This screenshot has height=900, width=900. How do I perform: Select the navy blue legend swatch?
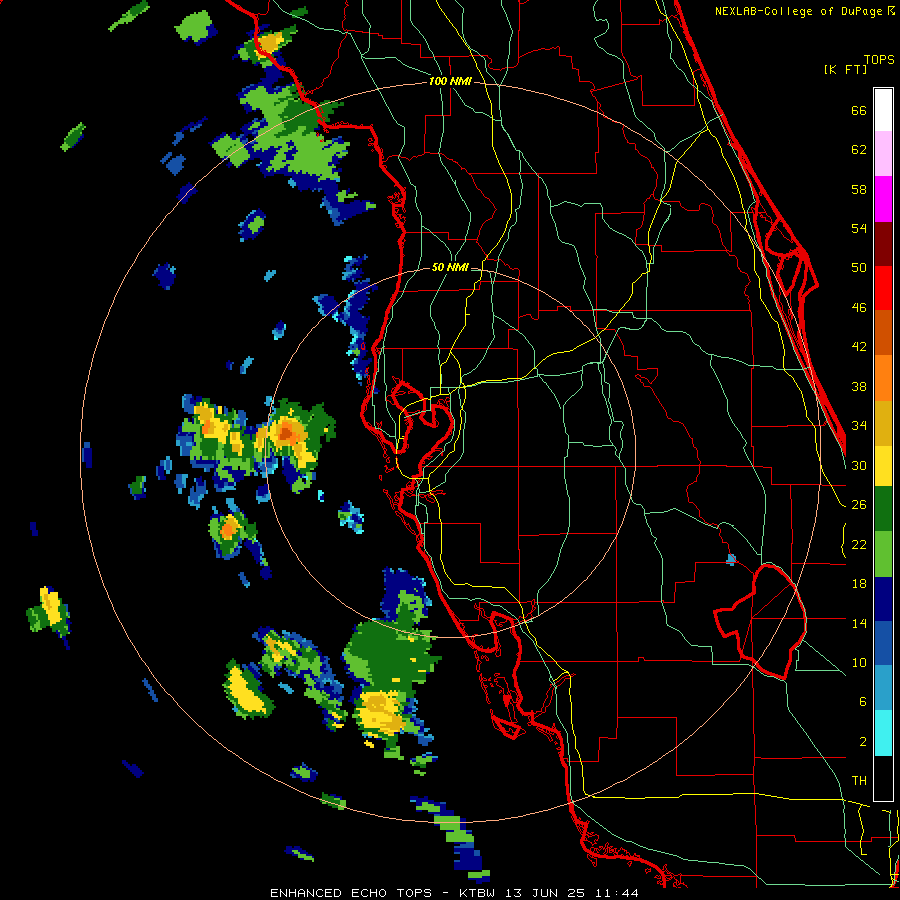(x=883, y=599)
